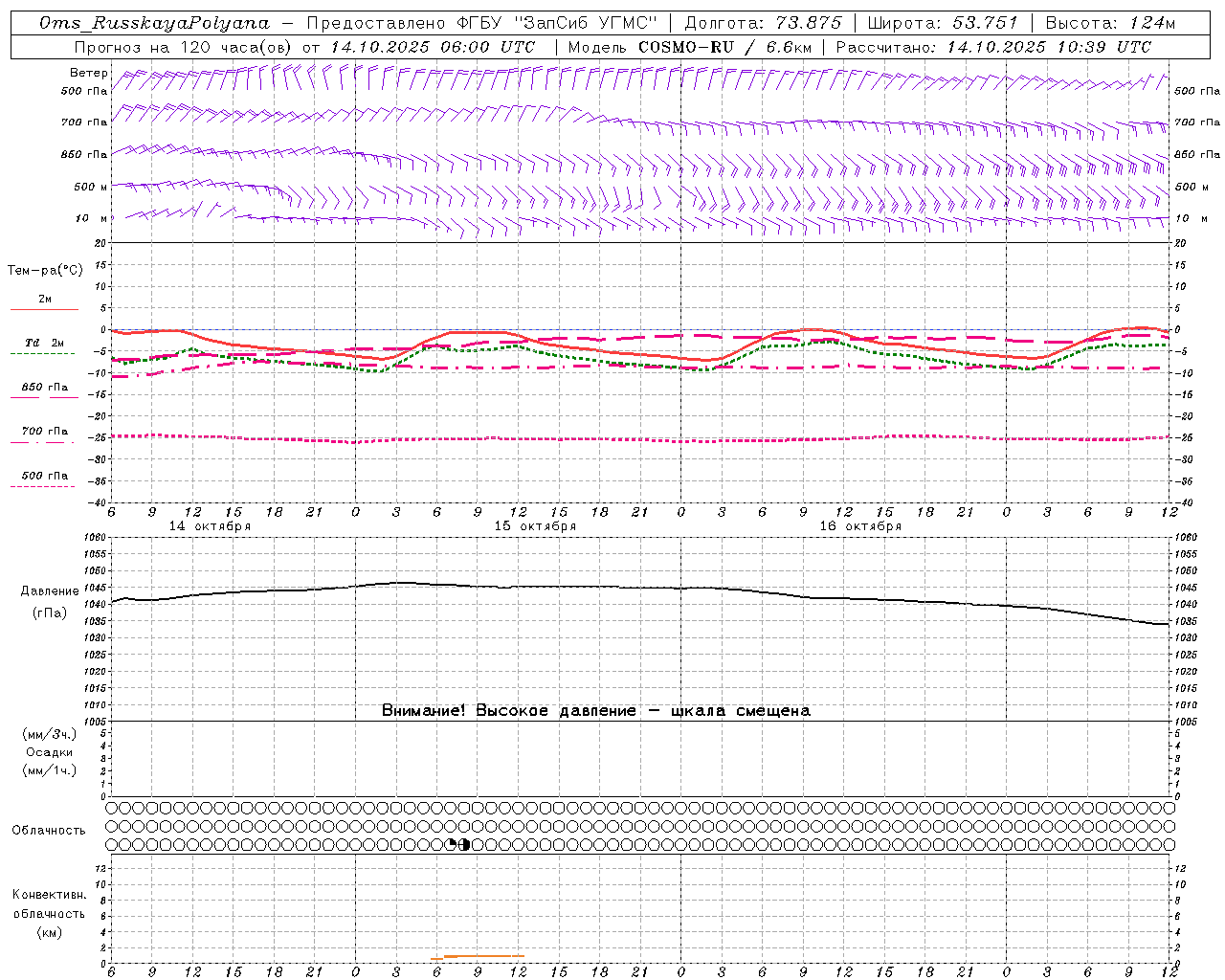Select the 700 гПа temperature legend entry

45,431
